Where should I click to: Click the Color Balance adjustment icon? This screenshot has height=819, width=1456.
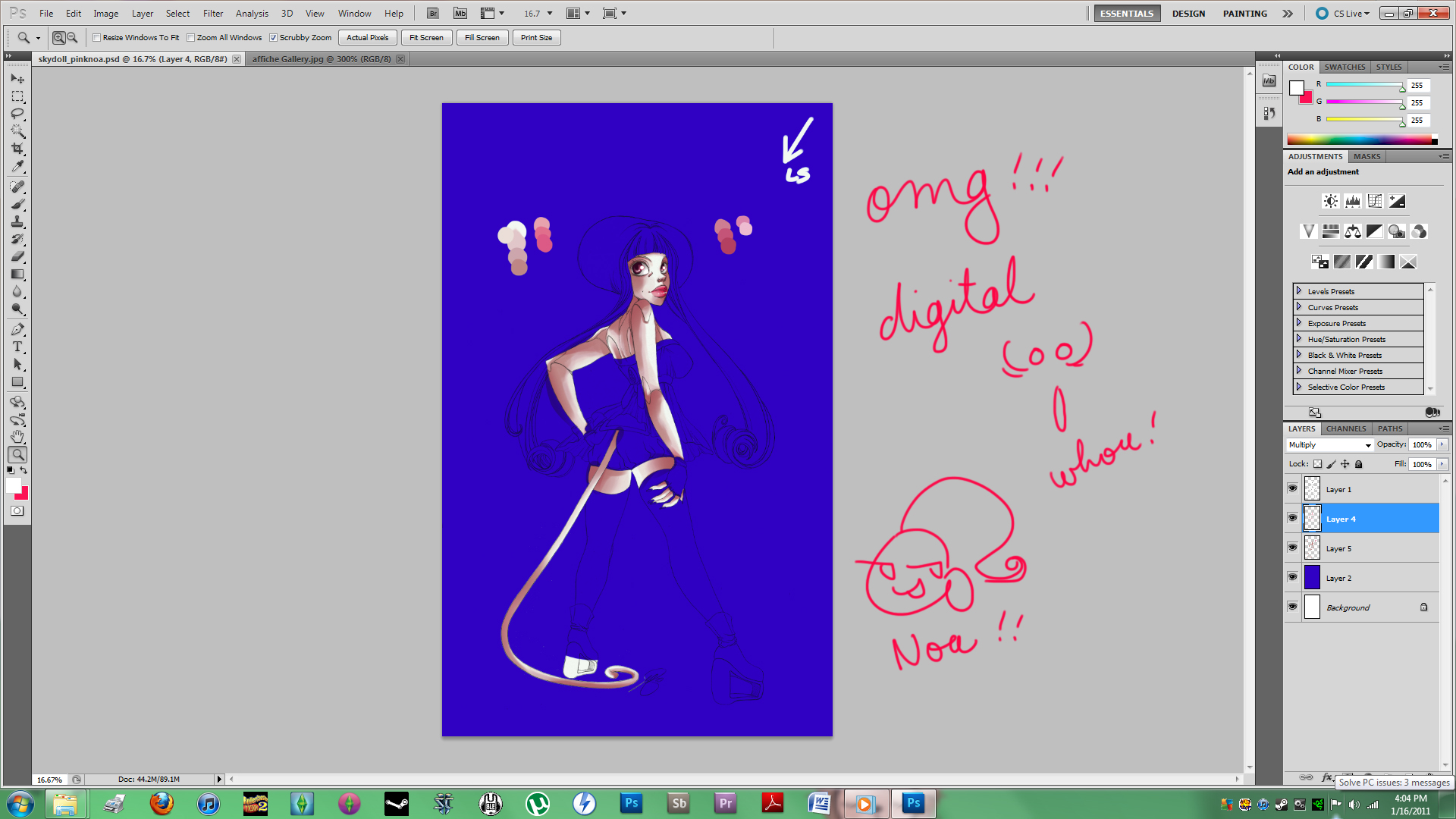tap(1352, 231)
